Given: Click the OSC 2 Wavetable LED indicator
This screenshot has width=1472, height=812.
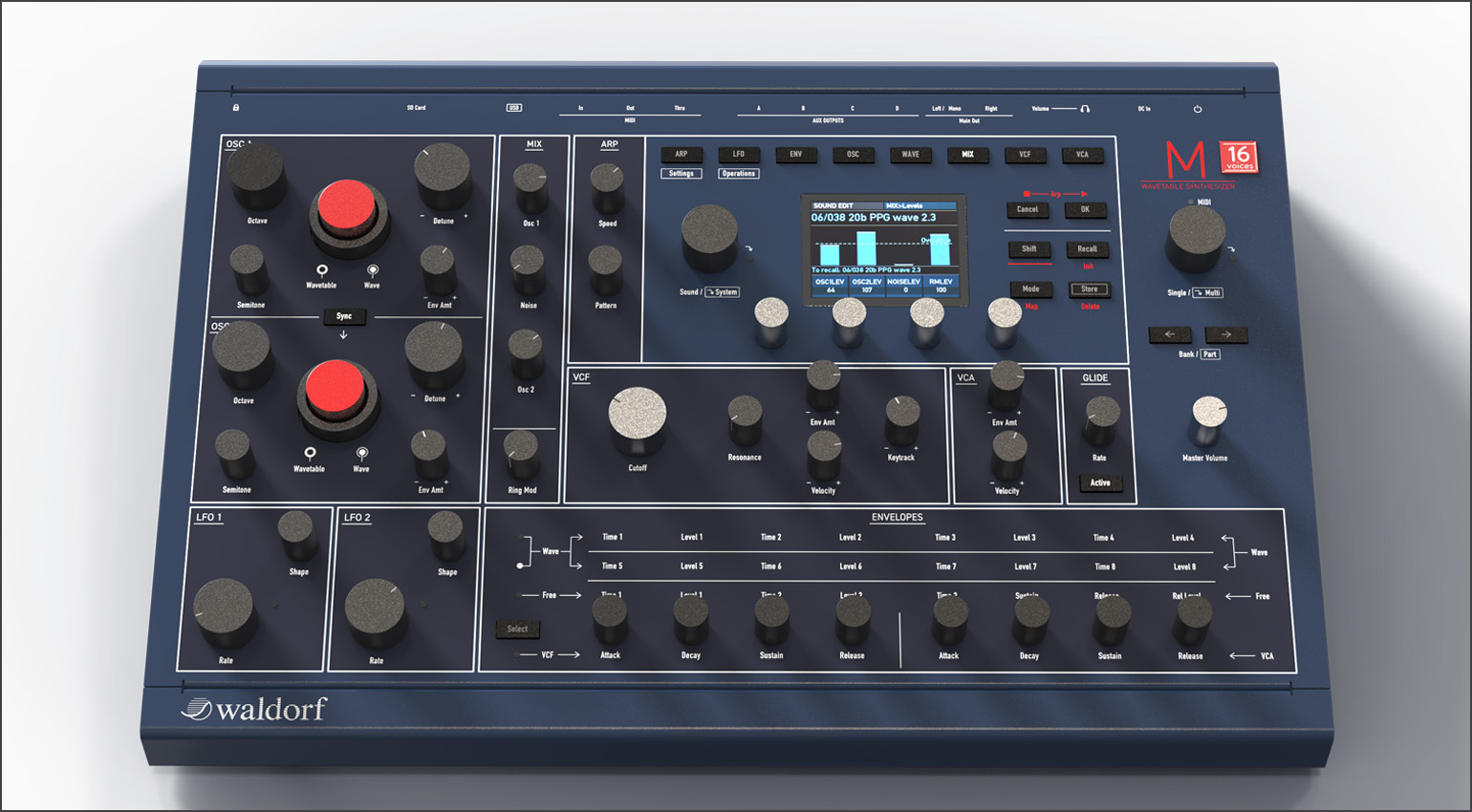Looking at the screenshot, I should point(310,453).
